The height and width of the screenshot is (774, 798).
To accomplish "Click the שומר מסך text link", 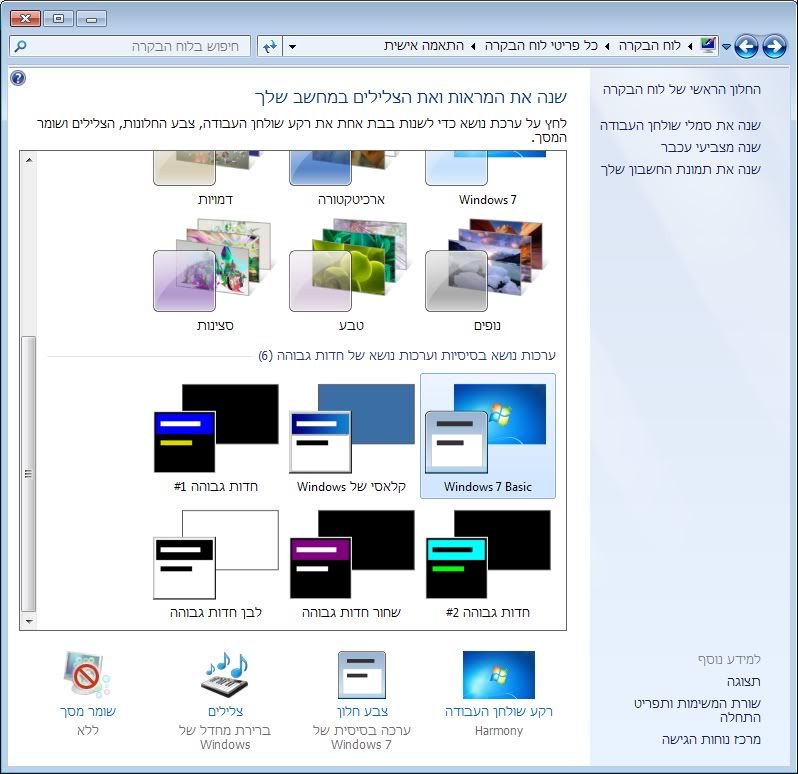I will tap(88, 711).
